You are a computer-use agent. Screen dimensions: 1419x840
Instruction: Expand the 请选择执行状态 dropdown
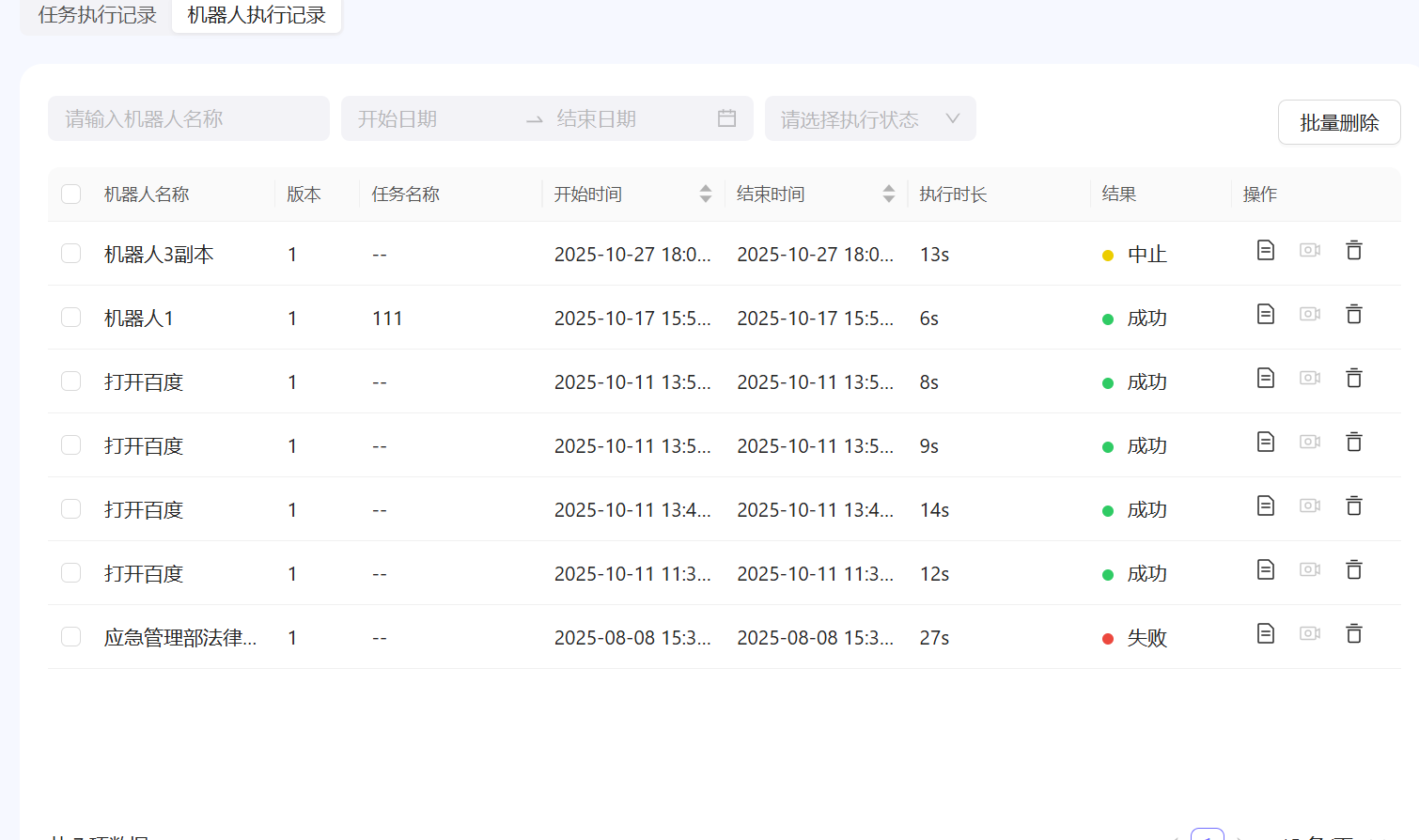point(869,119)
